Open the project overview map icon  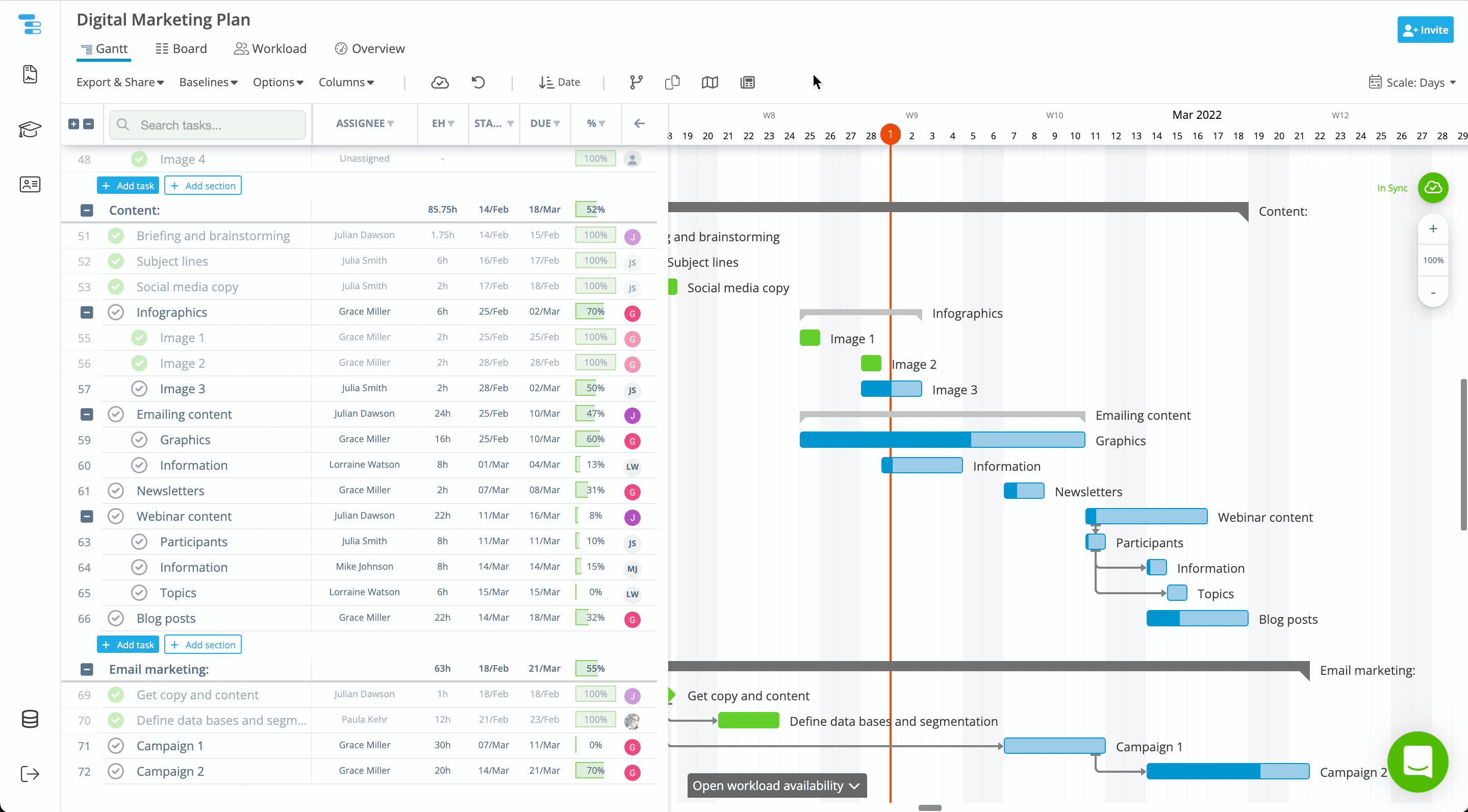[x=710, y=82]
